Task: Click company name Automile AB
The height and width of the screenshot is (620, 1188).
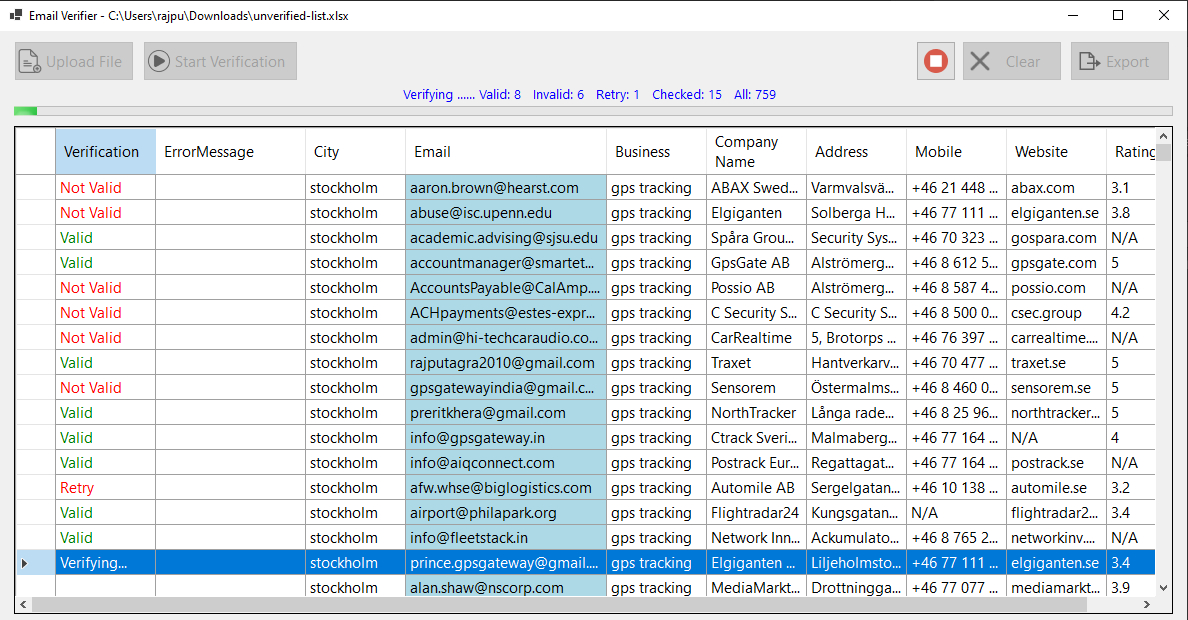Action: pos(756,488)
